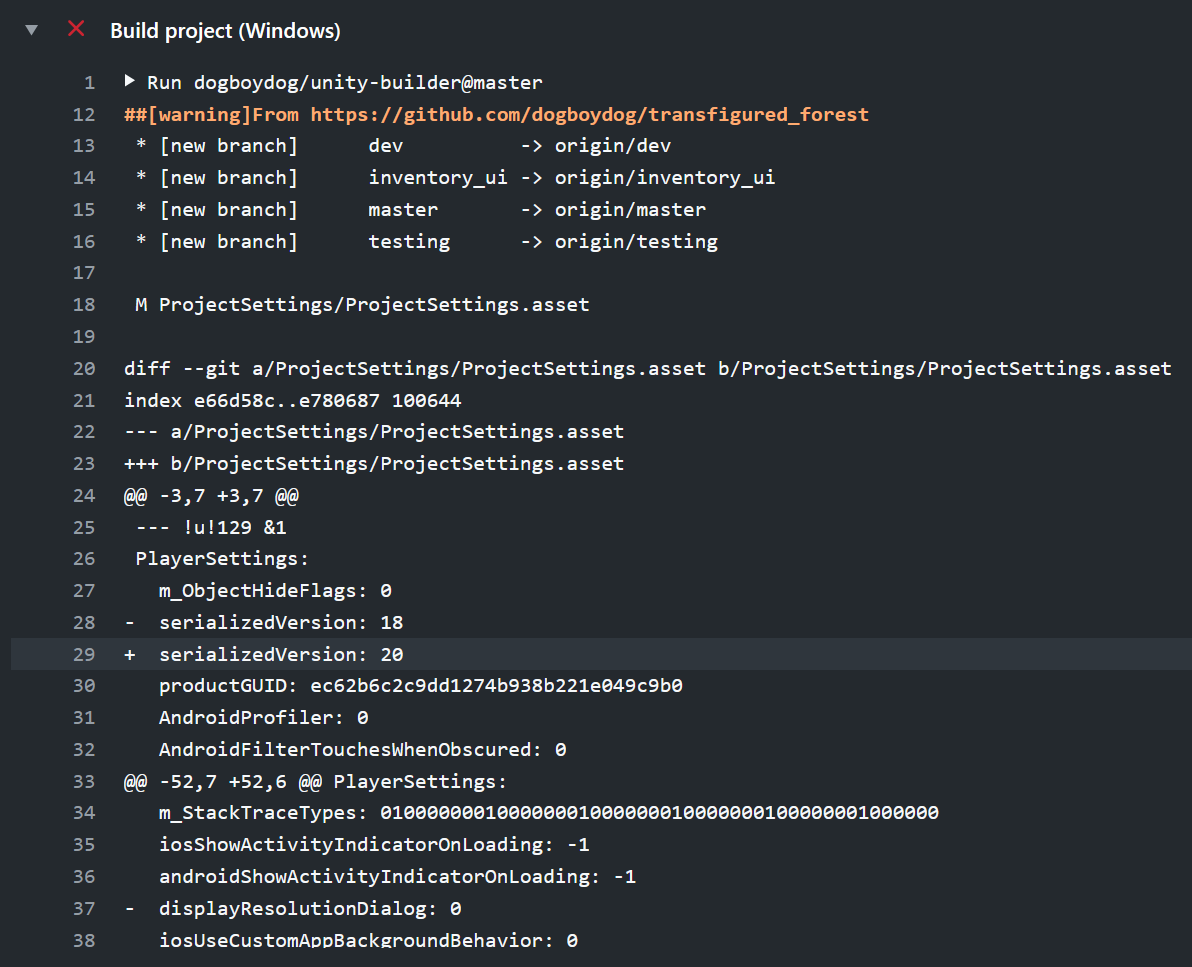The width and height of the screenshot is (1192, 967).
Task: Select 'index e66d58c..e780687 100644' line
Action: (293, 401)
